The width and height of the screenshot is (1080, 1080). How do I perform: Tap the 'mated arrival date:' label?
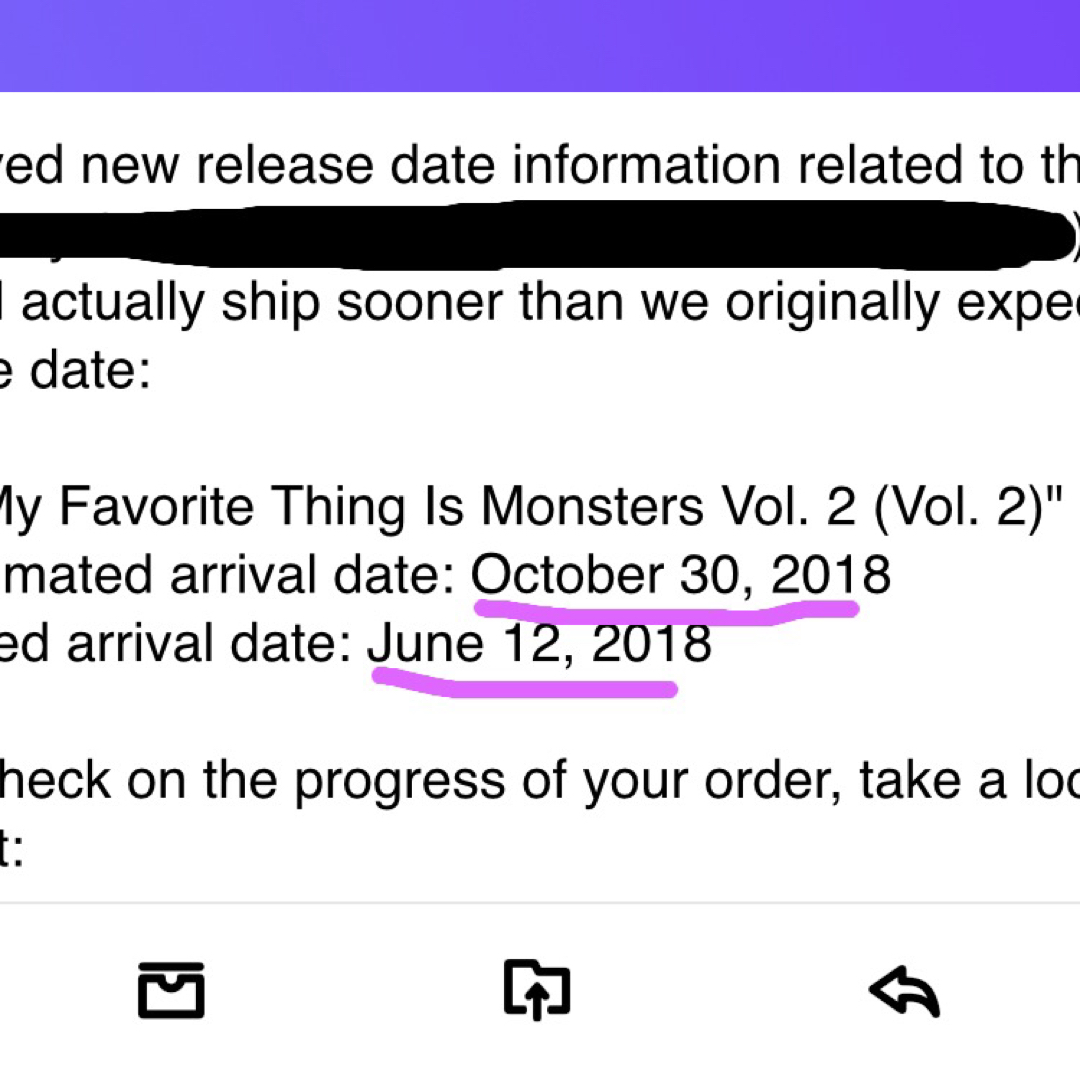coord(228,576)
